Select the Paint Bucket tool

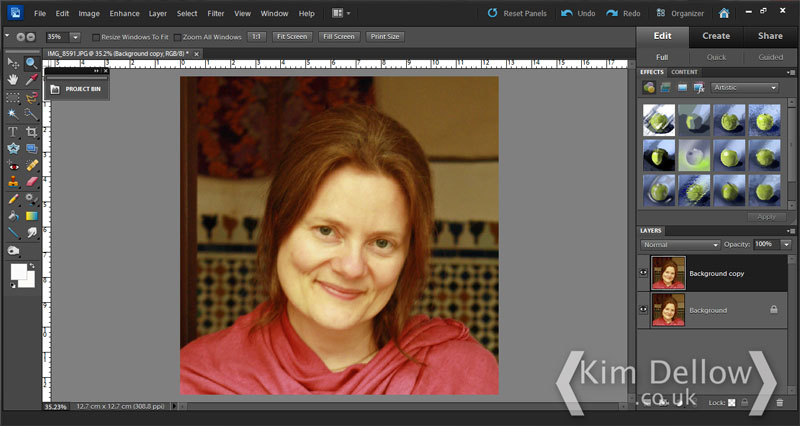point(13,216)
